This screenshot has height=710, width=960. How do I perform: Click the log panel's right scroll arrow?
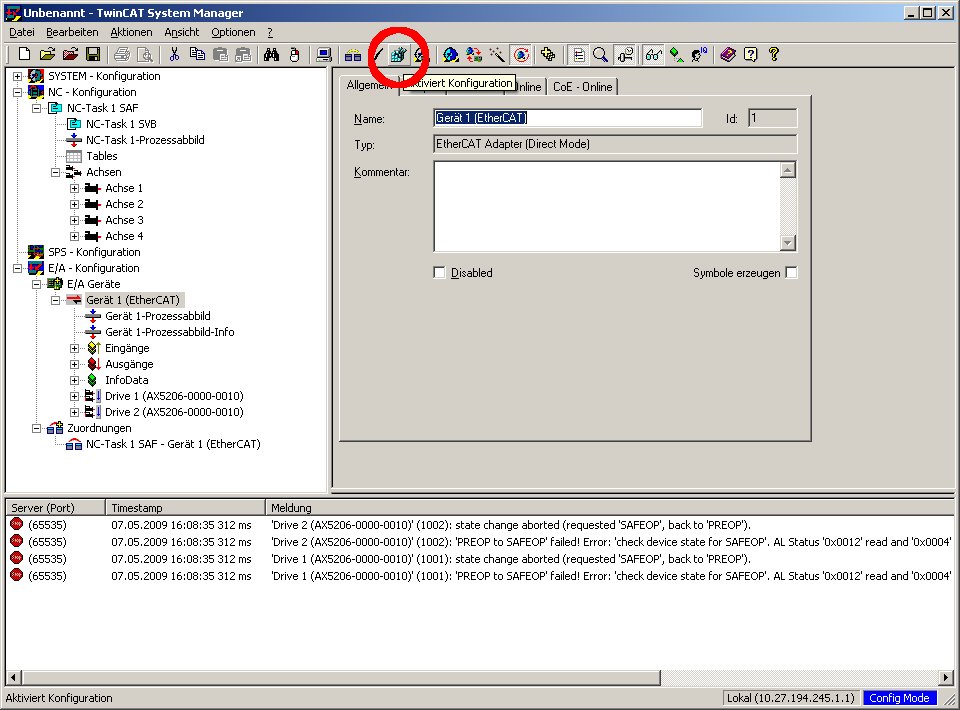pyautogui.click(x=947, y=678)
